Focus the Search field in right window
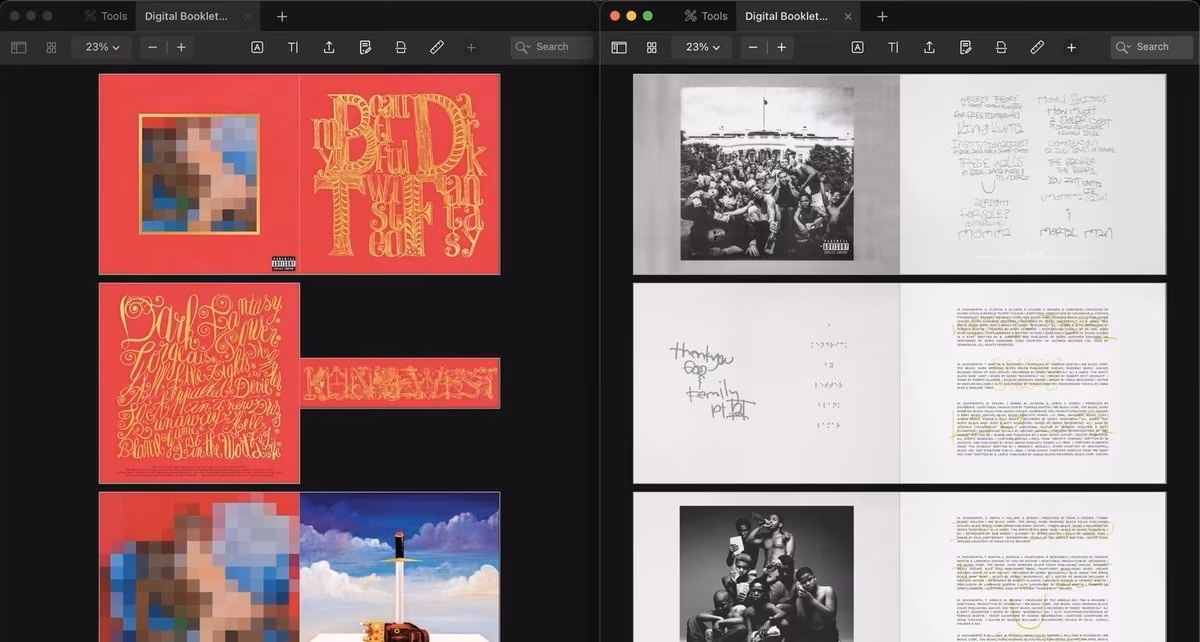This screenshot has width=1200, height=642. click(x=1151, y=47)
